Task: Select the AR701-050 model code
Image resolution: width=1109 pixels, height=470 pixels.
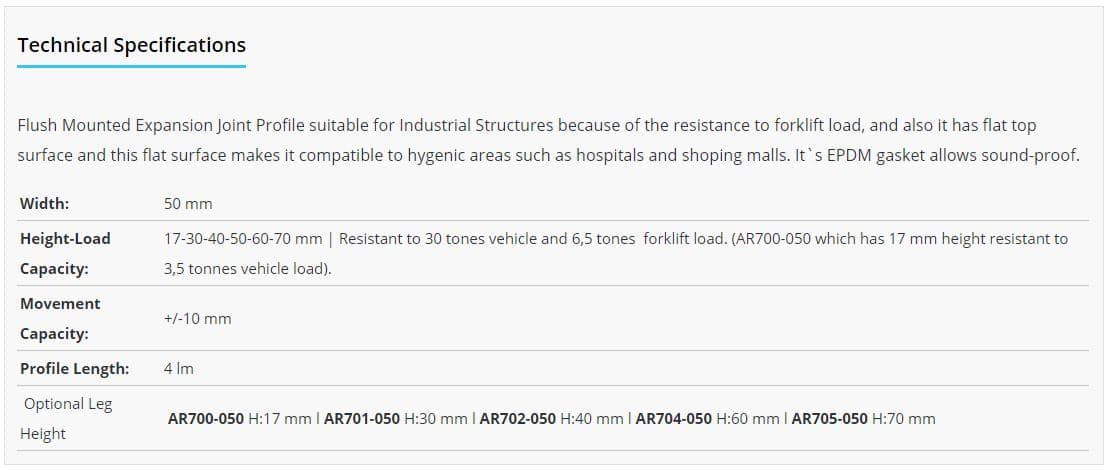Action: click(362, 419)
